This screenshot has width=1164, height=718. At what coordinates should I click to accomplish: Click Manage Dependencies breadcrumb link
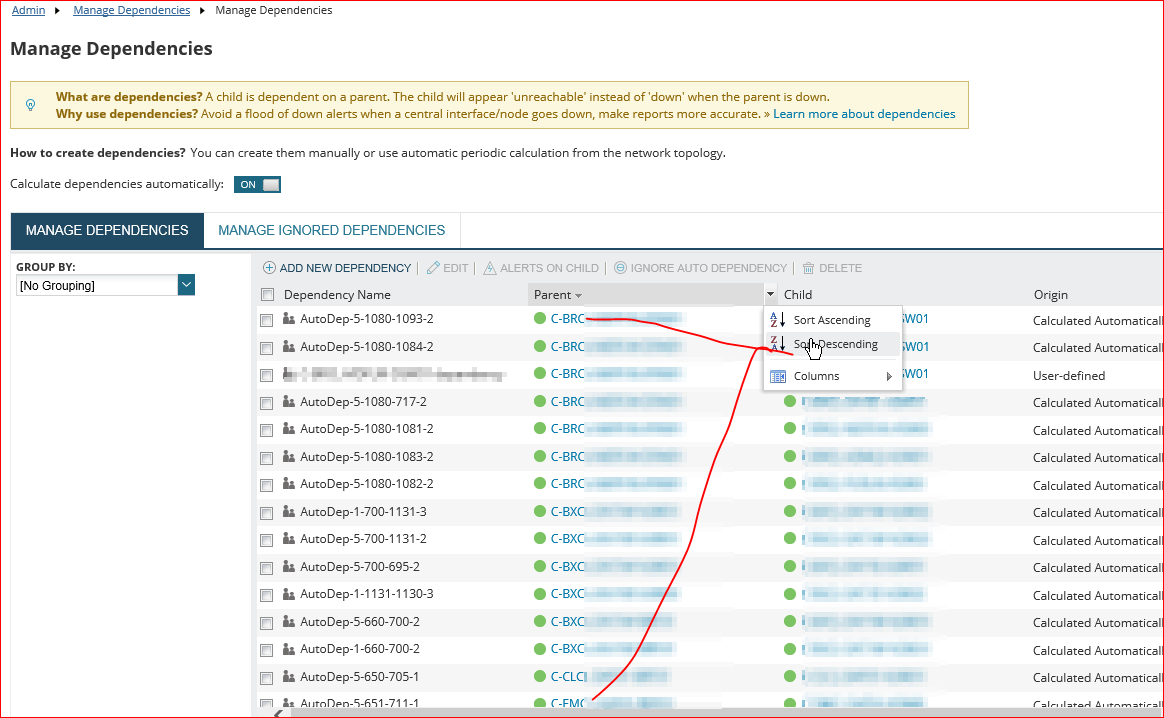[131, 10]
